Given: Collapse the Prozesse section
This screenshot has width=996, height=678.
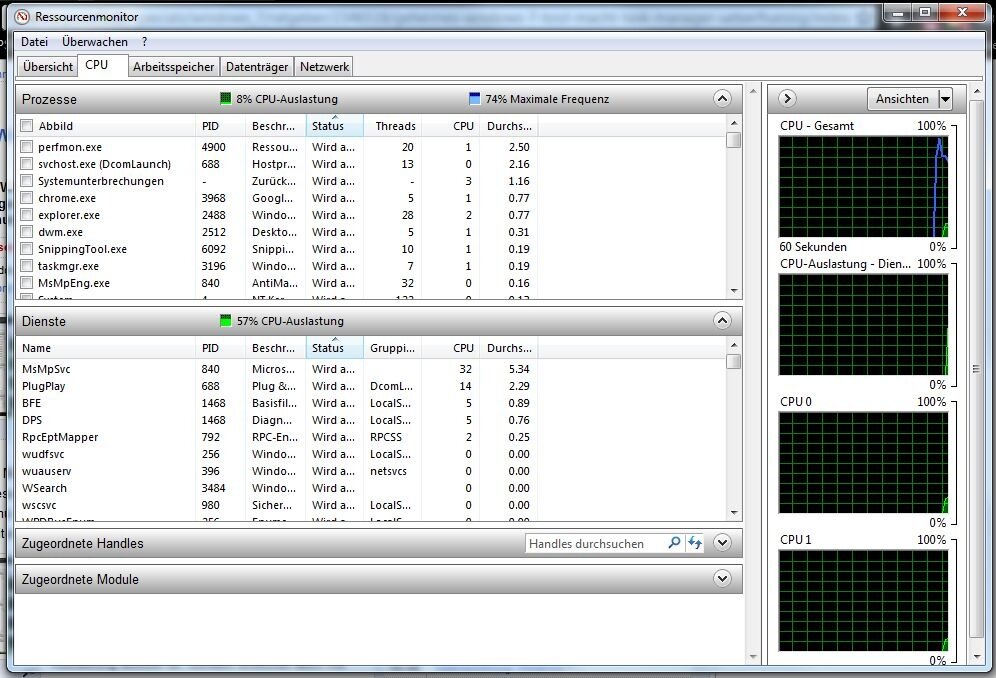Looking at the screenshot, I should click(722, 99).
